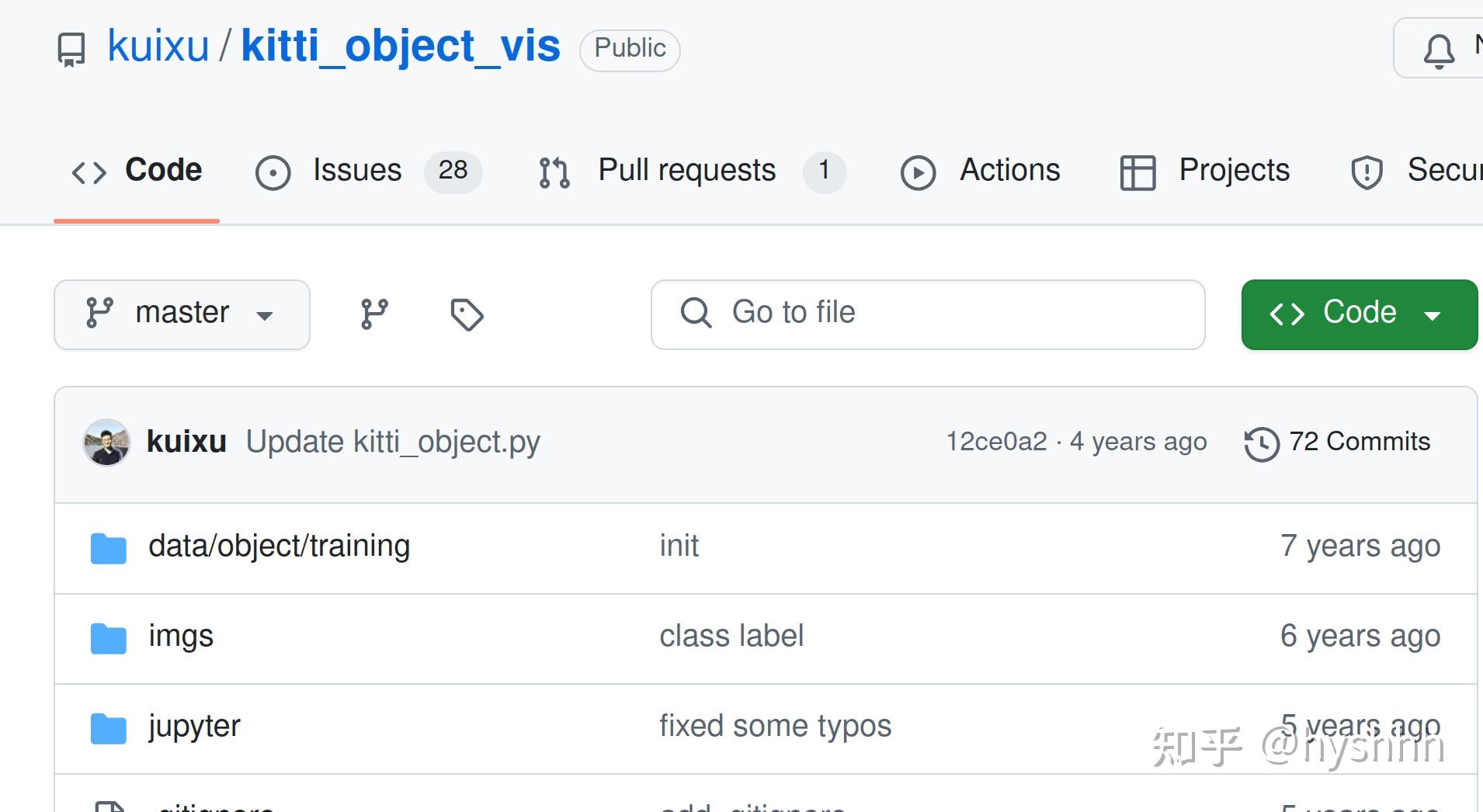Open the green Code dropdown
The width and height of the screenshot is (1483, 812).
pos(1359,314)
